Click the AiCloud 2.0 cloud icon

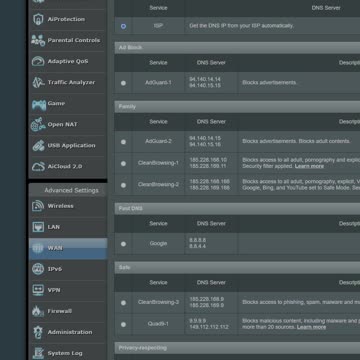tap(38, 167)
